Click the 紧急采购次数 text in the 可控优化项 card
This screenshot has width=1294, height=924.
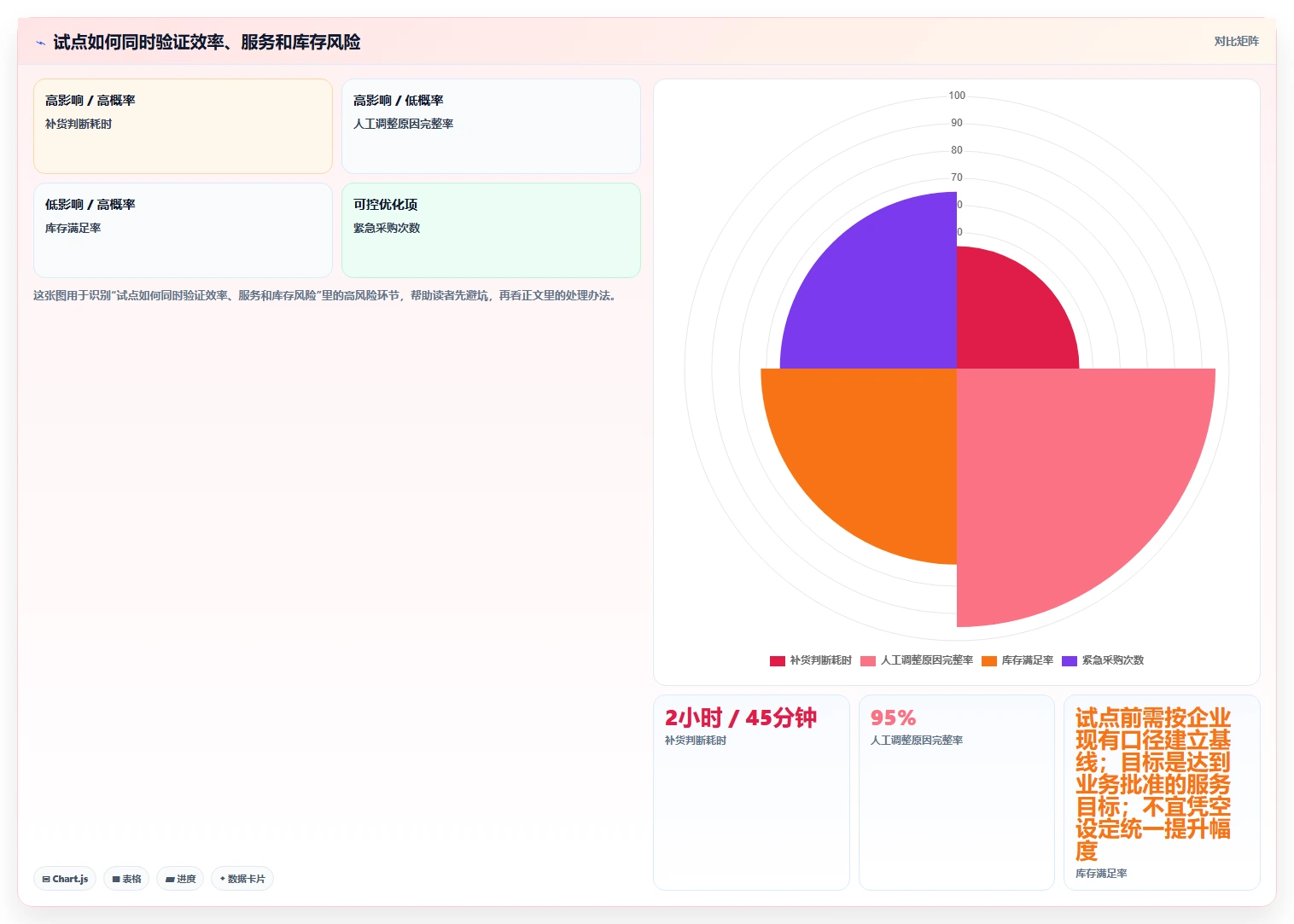pos(387,228)
